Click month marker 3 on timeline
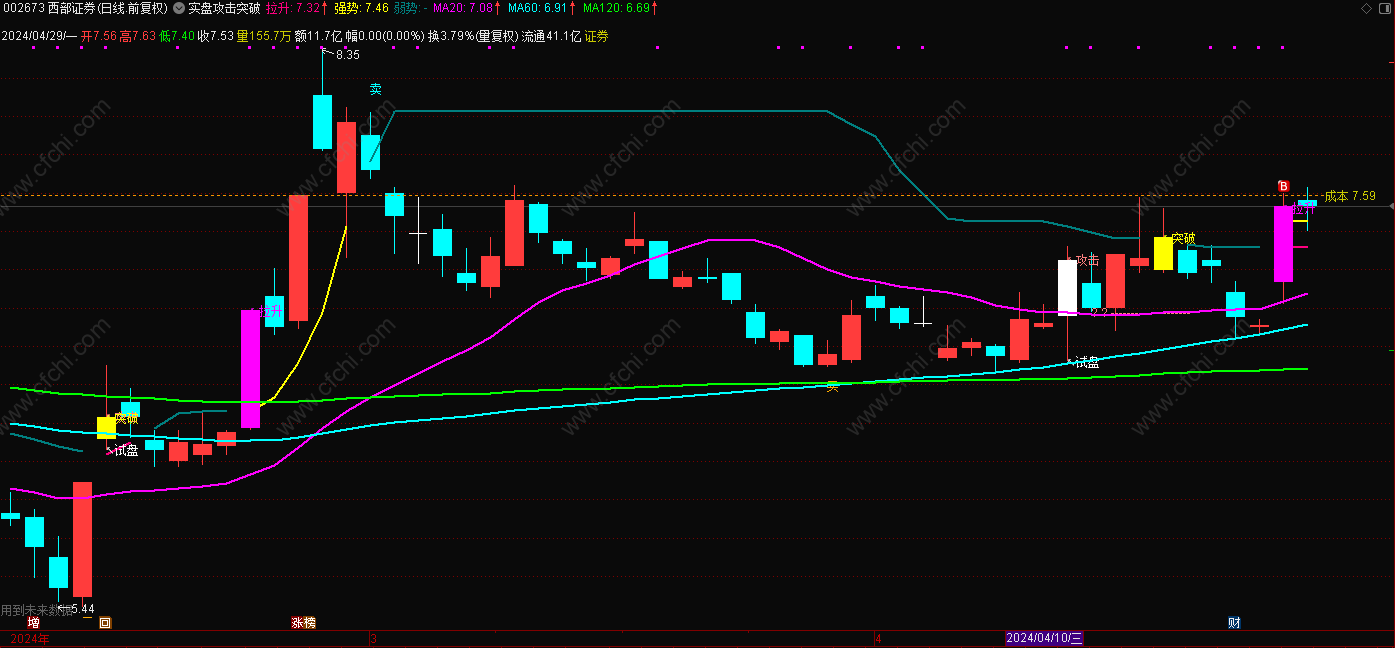Screen dimensions: 1395x648 tap(373, 638)
